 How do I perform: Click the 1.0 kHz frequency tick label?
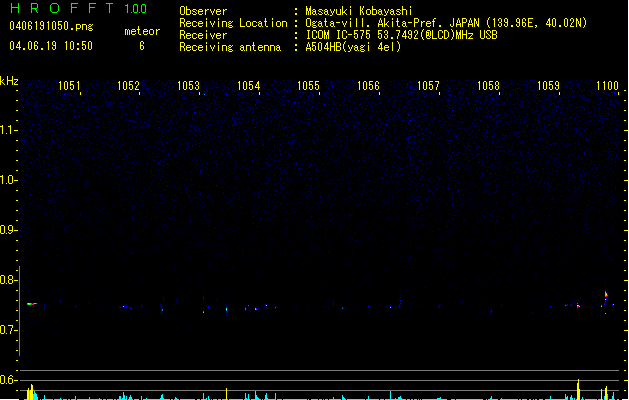(x=8, y=180)
